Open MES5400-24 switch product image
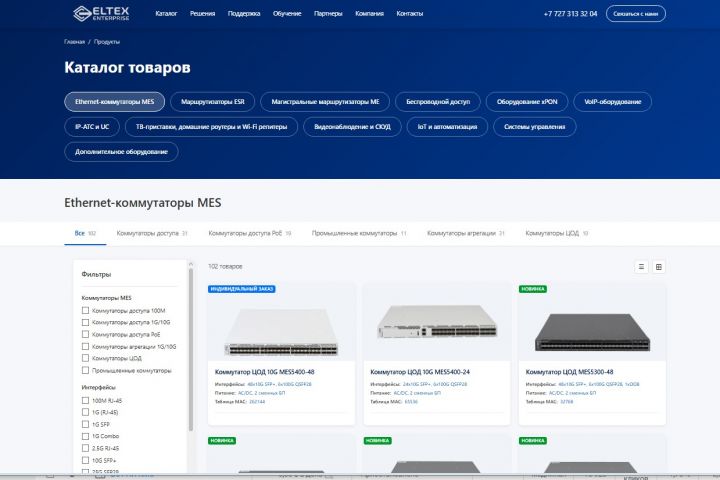The image size is (720, 480). pyautogui.click(x=437, y=322)
